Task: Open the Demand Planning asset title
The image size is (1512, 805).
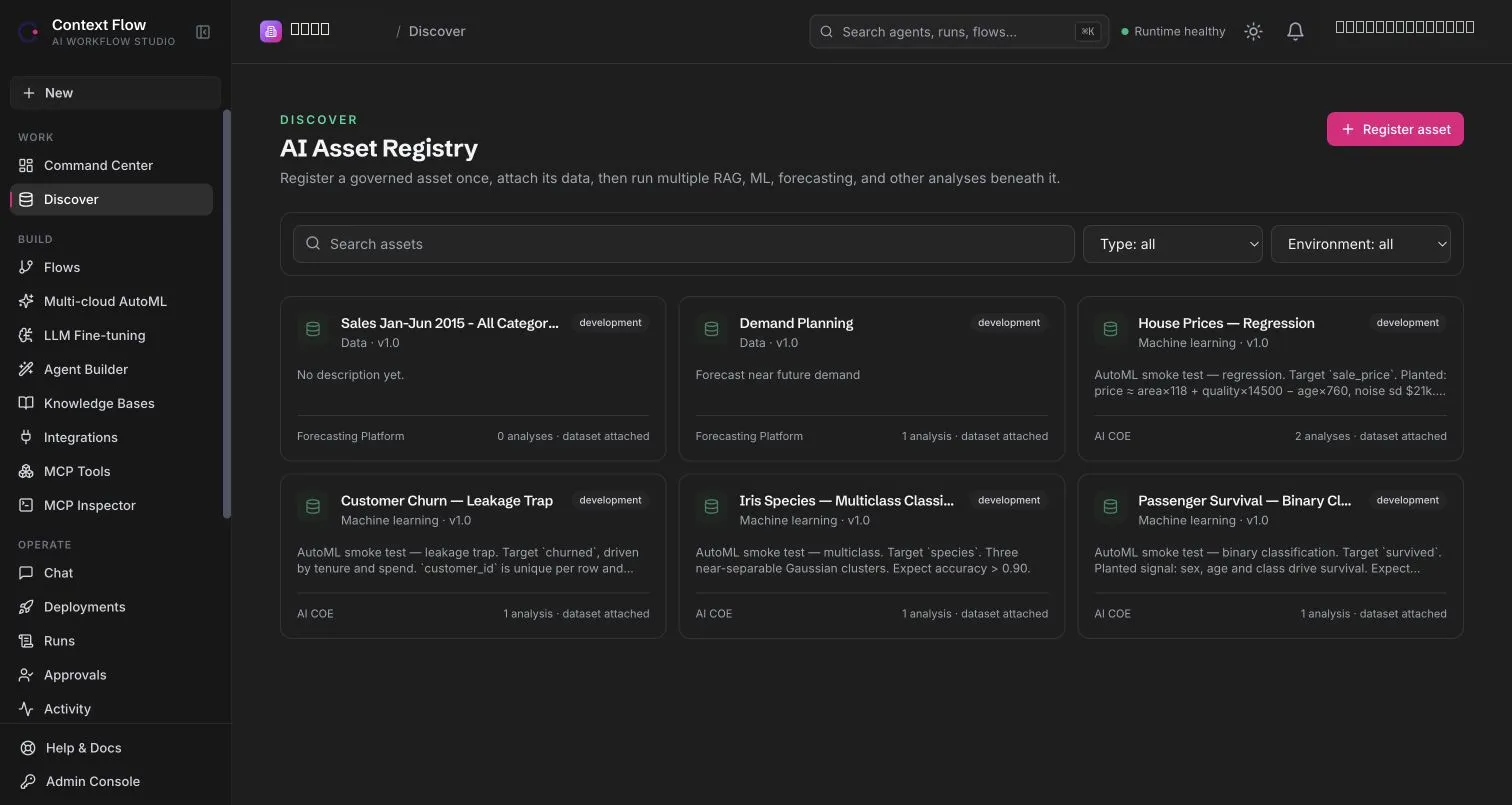Action: pyautogui.click(x=796, y=323)
